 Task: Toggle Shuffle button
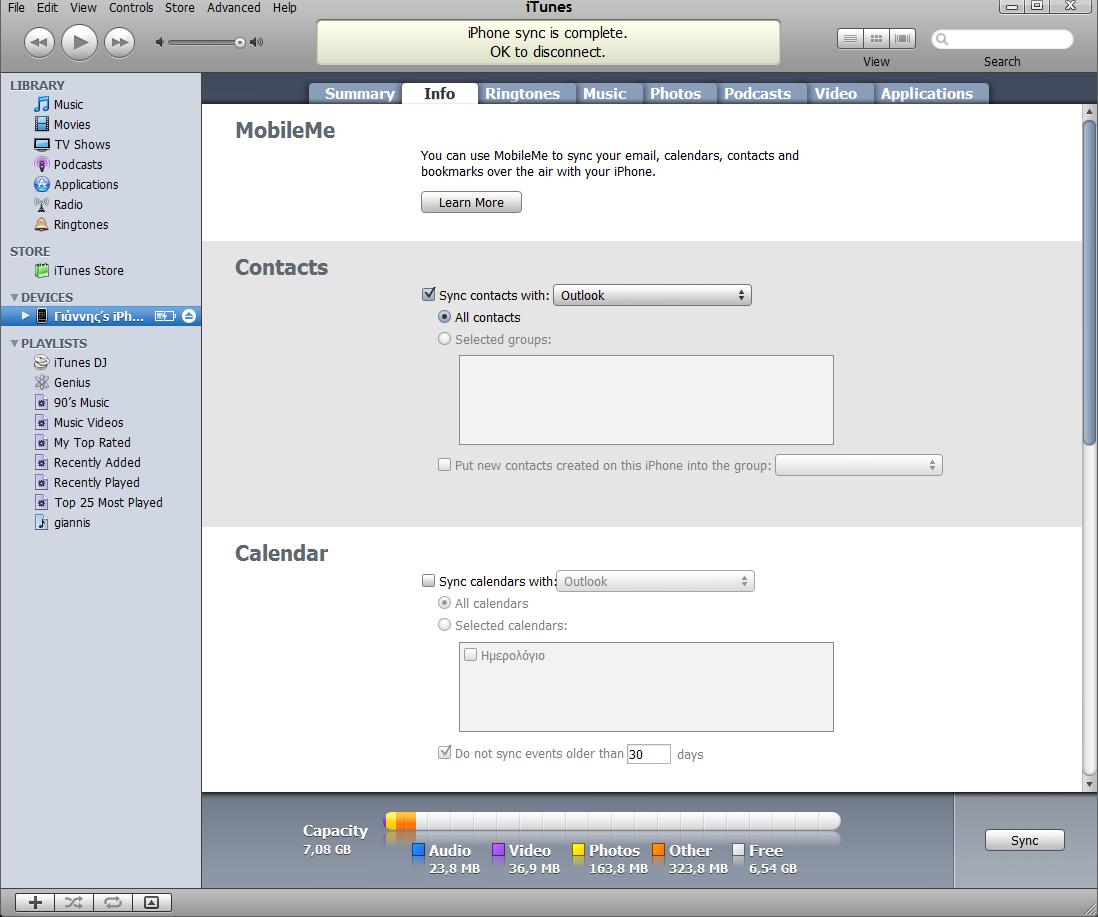(x=74, y=902)
